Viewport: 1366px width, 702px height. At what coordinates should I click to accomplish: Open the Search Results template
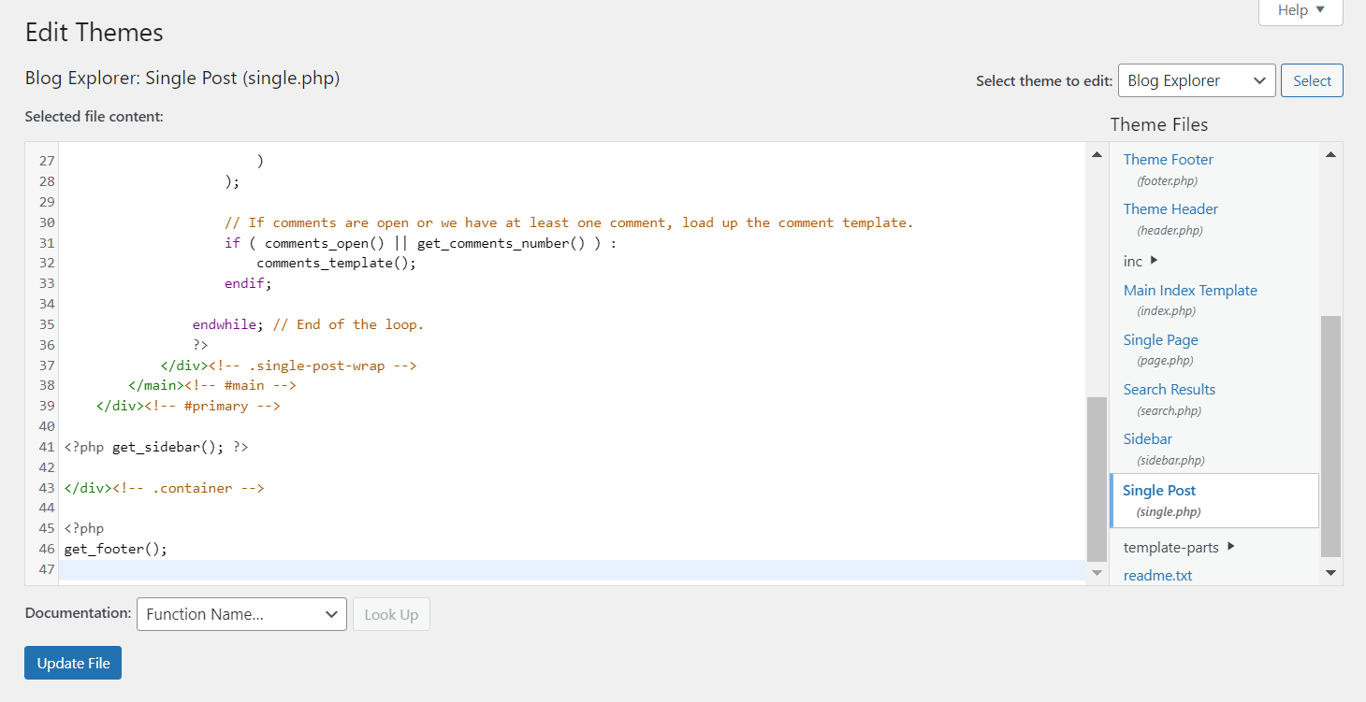click(1168, 389)
